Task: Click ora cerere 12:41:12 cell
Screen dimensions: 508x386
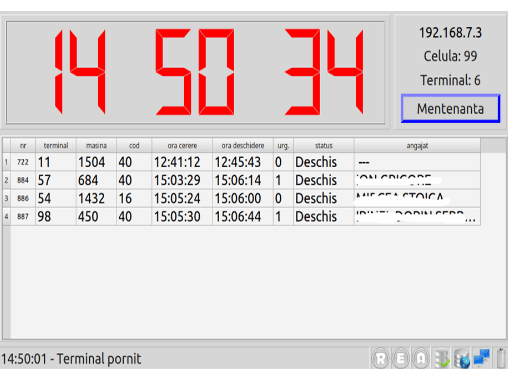Action: click(182, 162)
